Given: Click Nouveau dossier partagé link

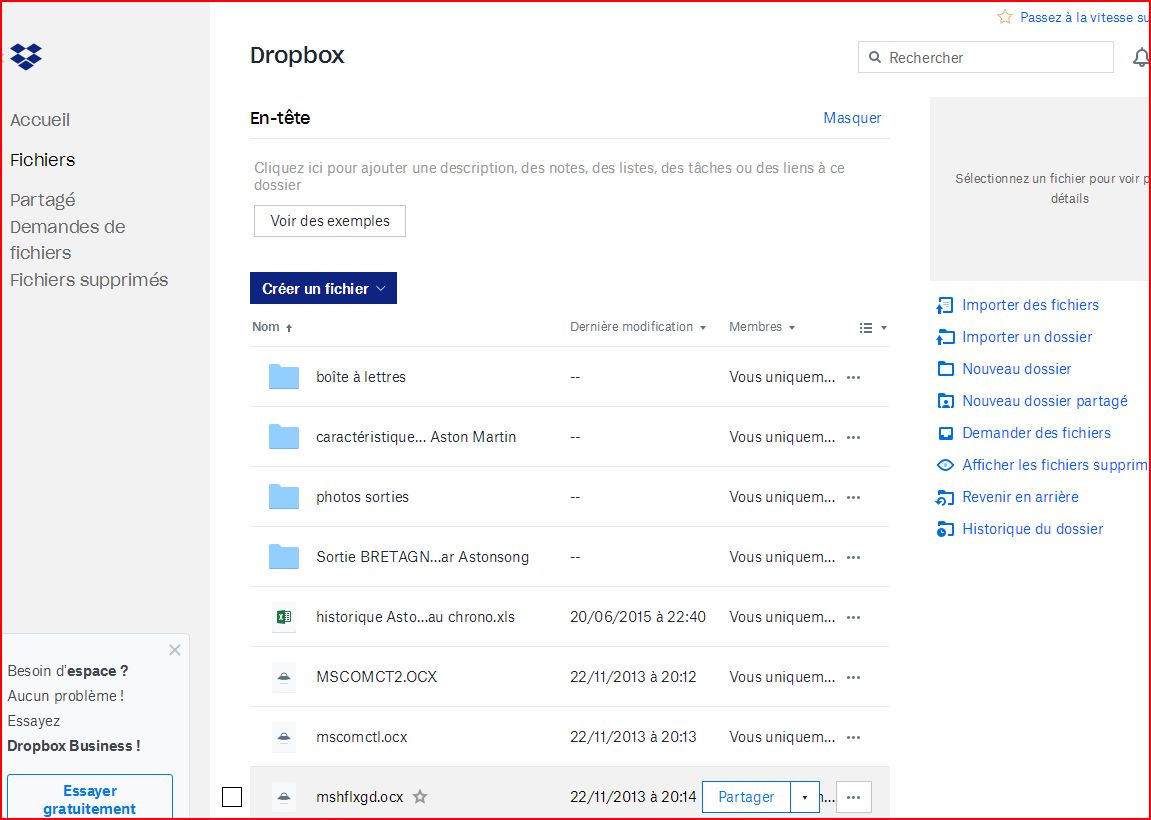Looking at the screenshot, I should click(x=1045, y=401).
